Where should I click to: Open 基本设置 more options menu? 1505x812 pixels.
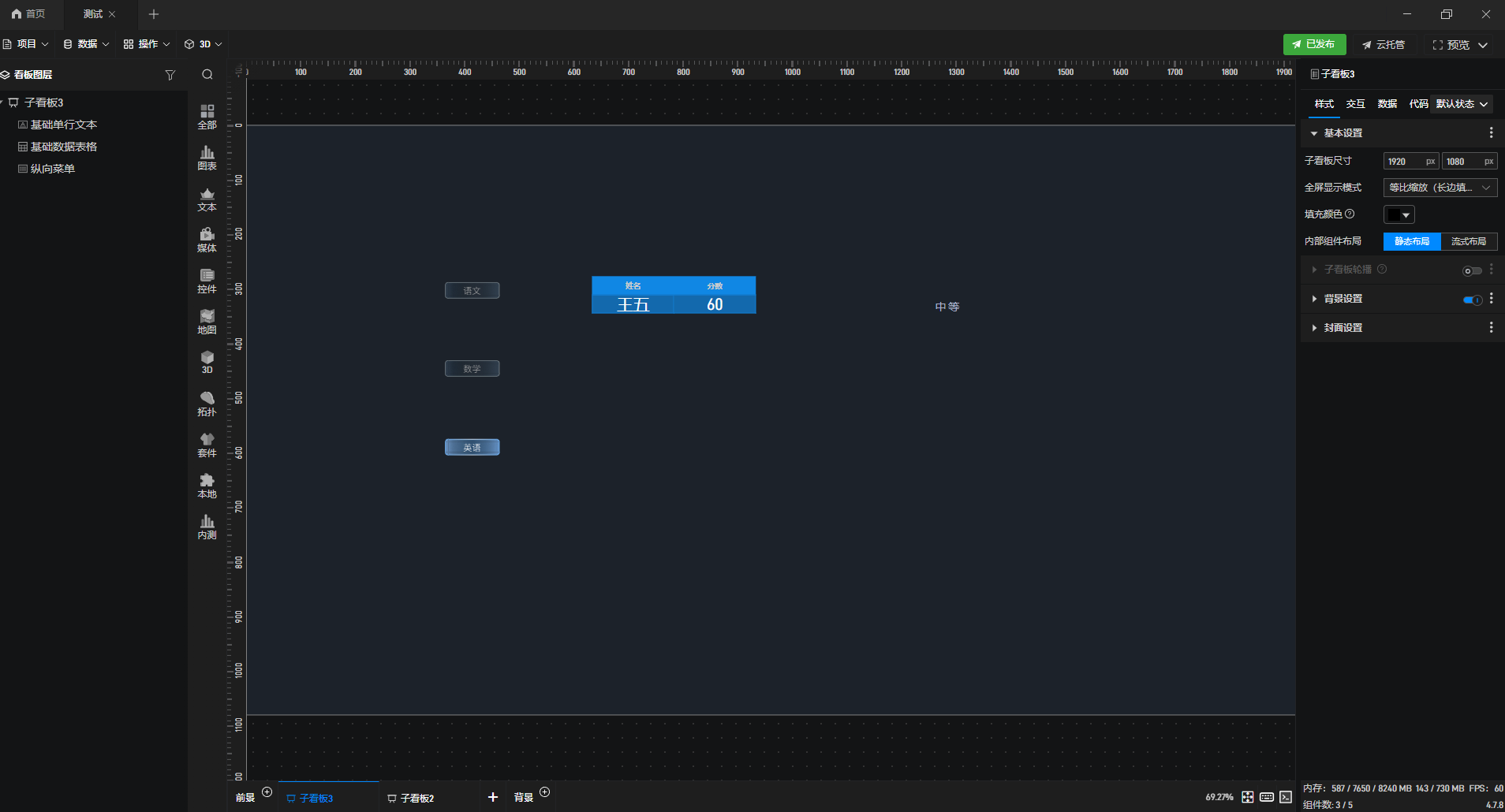click(1491, 133)
